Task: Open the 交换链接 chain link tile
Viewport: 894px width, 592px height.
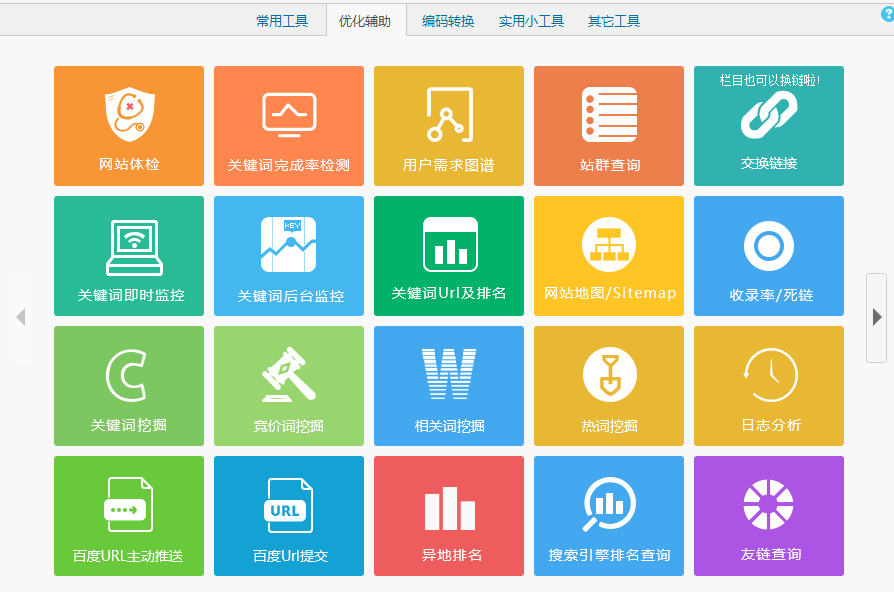Action: [x=769, y=126]
